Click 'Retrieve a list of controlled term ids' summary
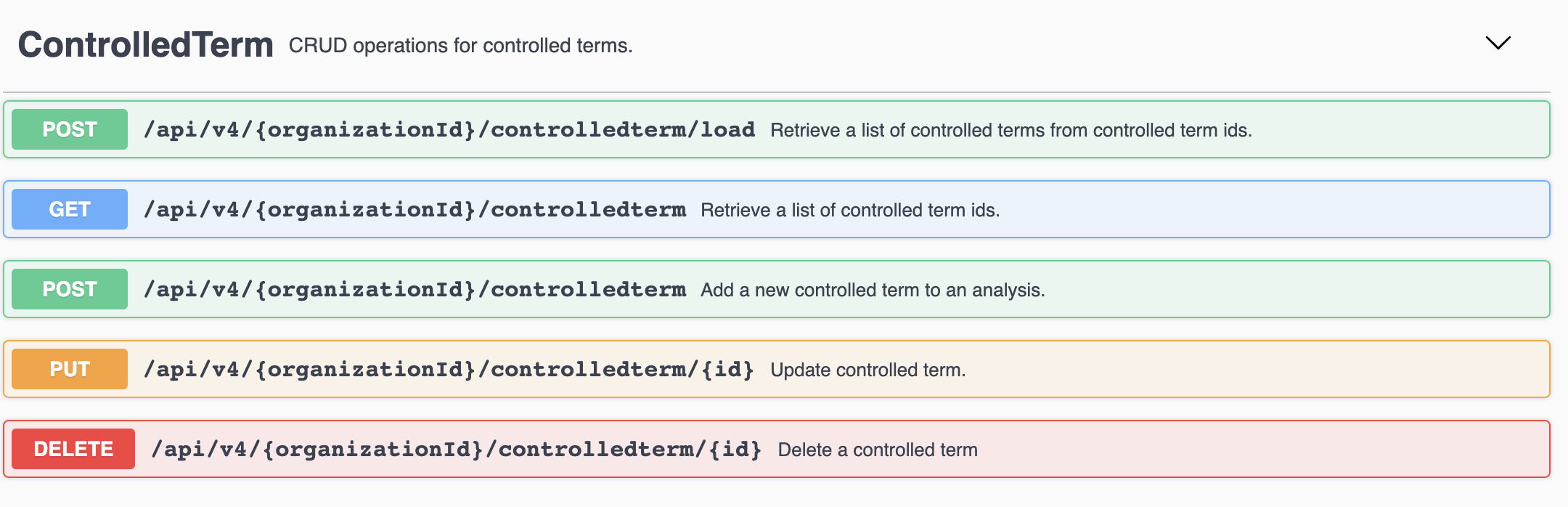The image size is (1568, 507). tap(850, 211)
